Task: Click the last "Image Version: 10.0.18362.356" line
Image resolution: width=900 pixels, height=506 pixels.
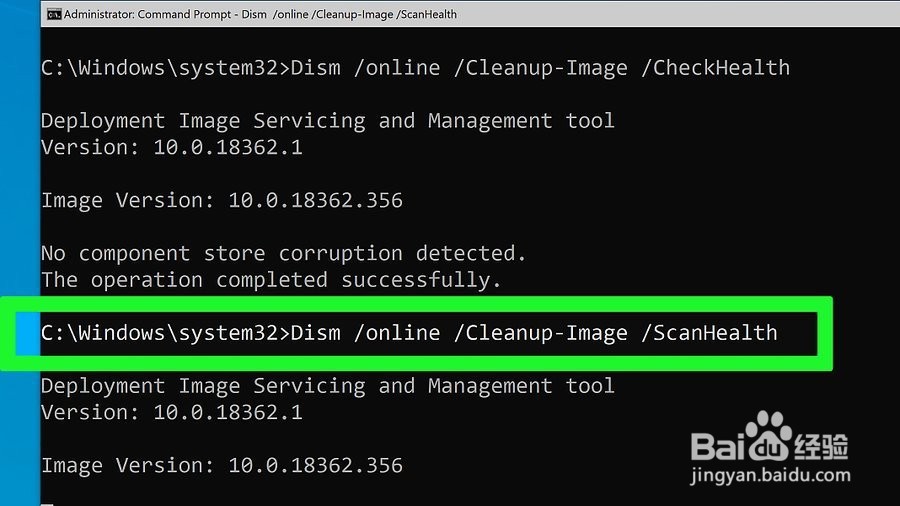Action: pos(222,465)
